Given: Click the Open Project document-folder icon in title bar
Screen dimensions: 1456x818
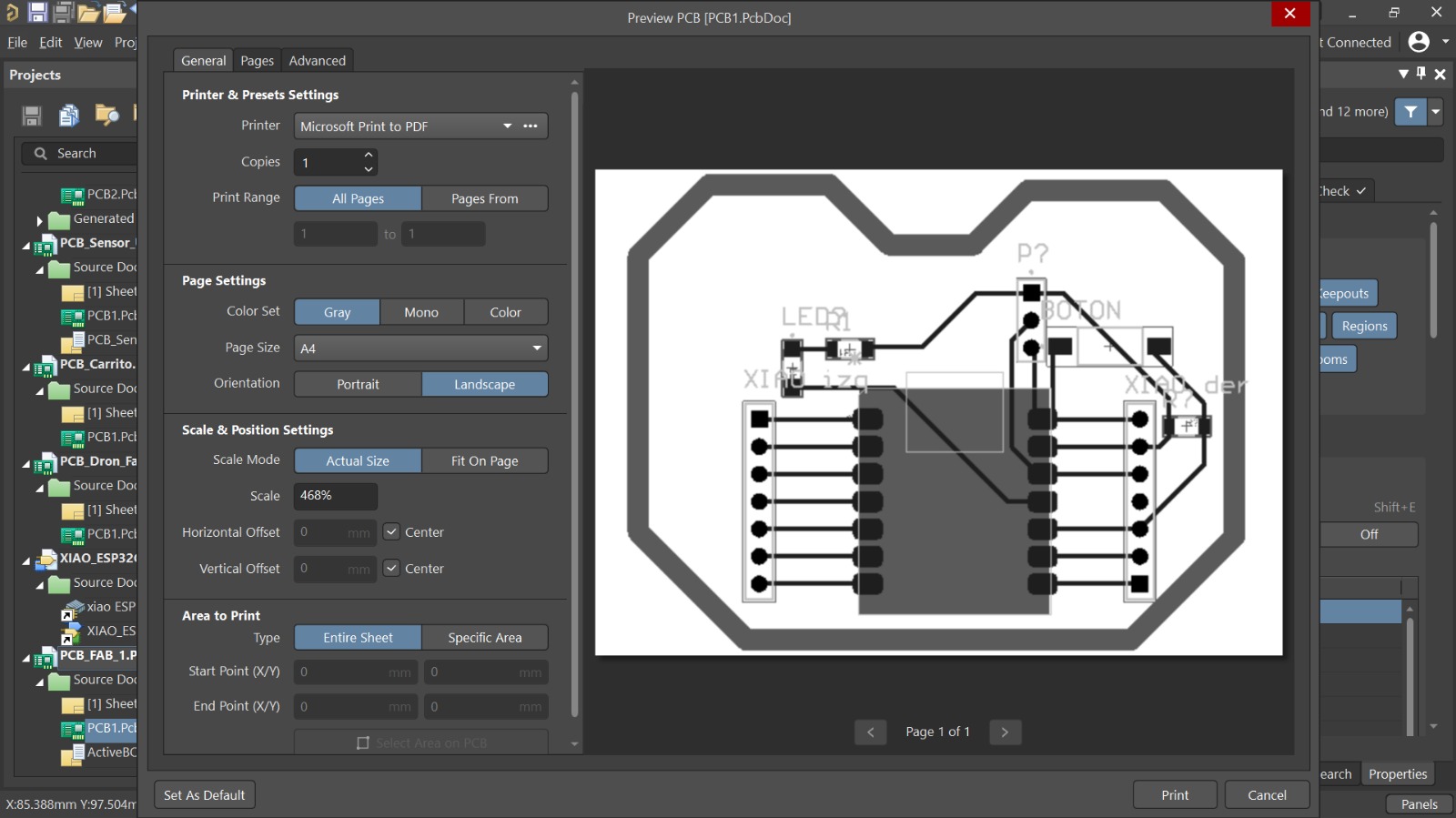Looking at the screenshot, I should 115,13.
